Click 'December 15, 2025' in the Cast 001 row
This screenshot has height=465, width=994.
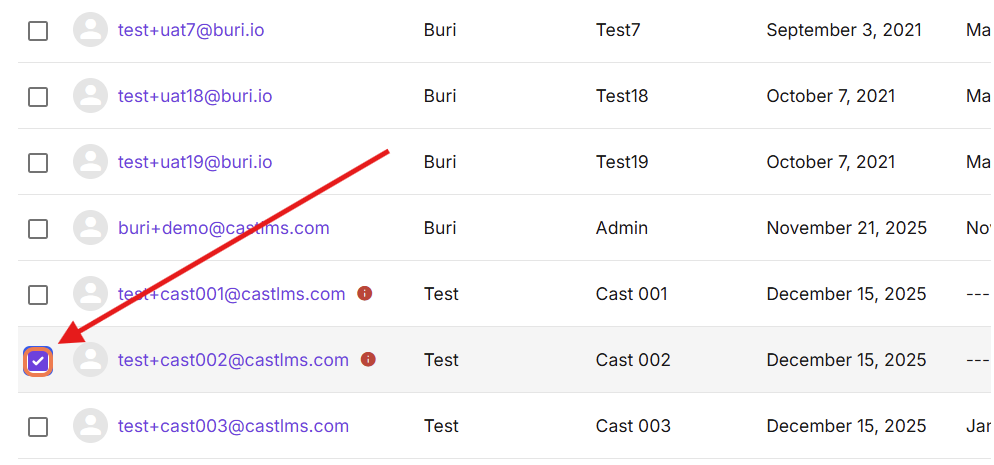pyautogui.click(x=846, y=294)
